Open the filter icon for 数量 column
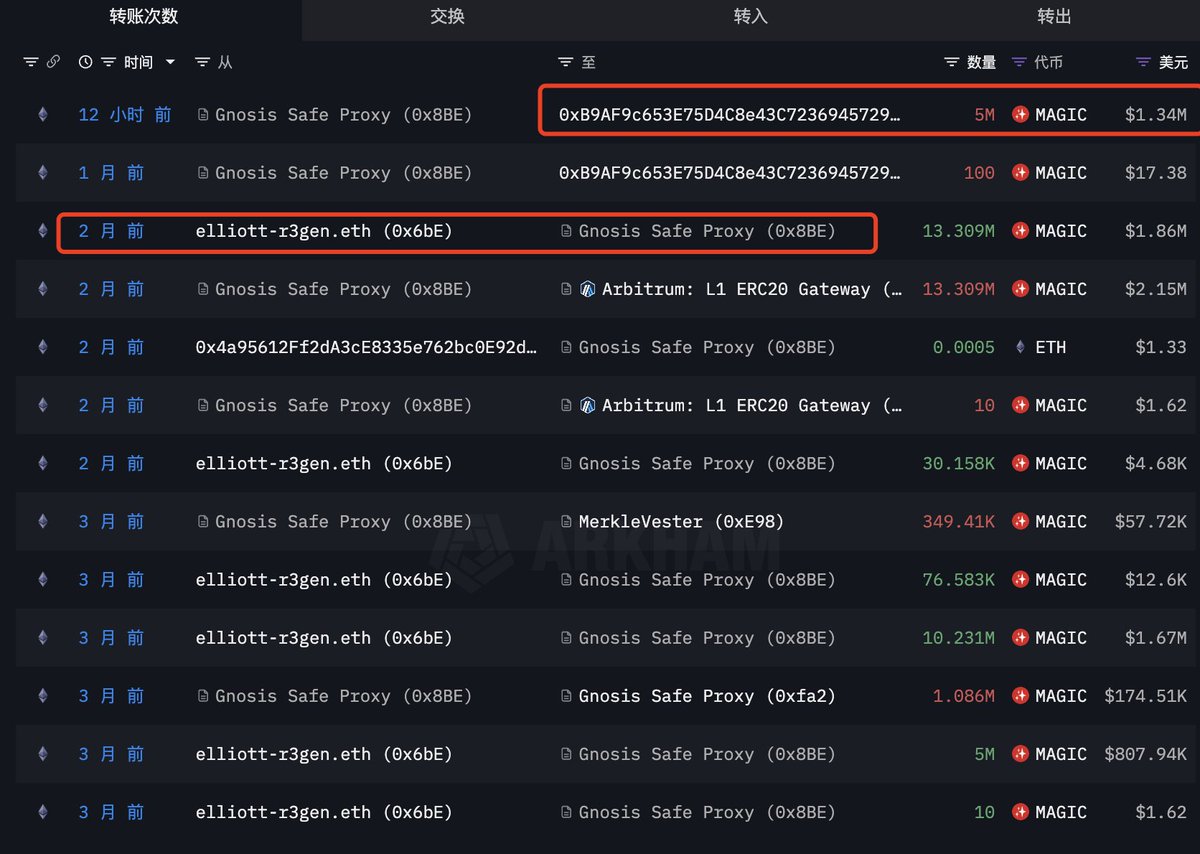This screenshot has height=854, width=1200. pyautogui.click(x=952, y=62)
